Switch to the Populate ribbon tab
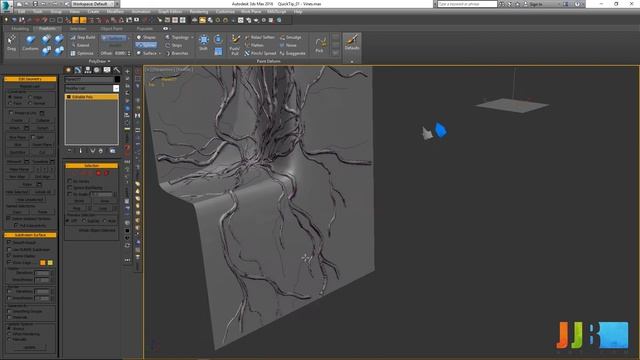 [x=144, y=29]
